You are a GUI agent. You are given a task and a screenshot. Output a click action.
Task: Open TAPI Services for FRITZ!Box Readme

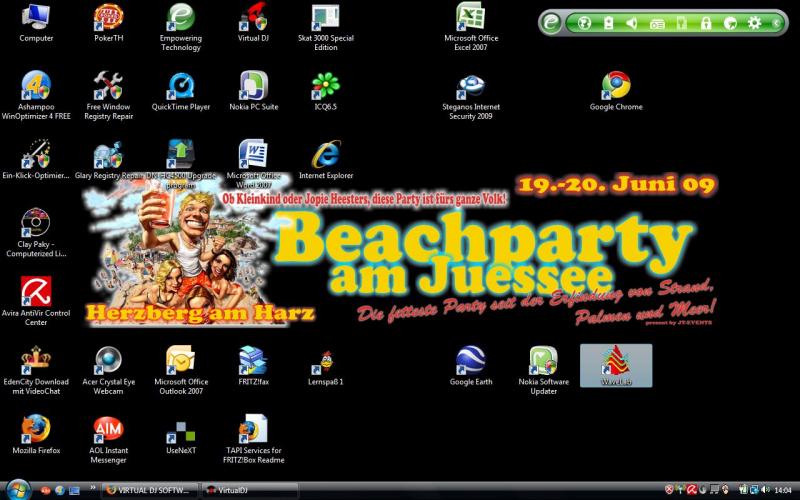(253, 439)
